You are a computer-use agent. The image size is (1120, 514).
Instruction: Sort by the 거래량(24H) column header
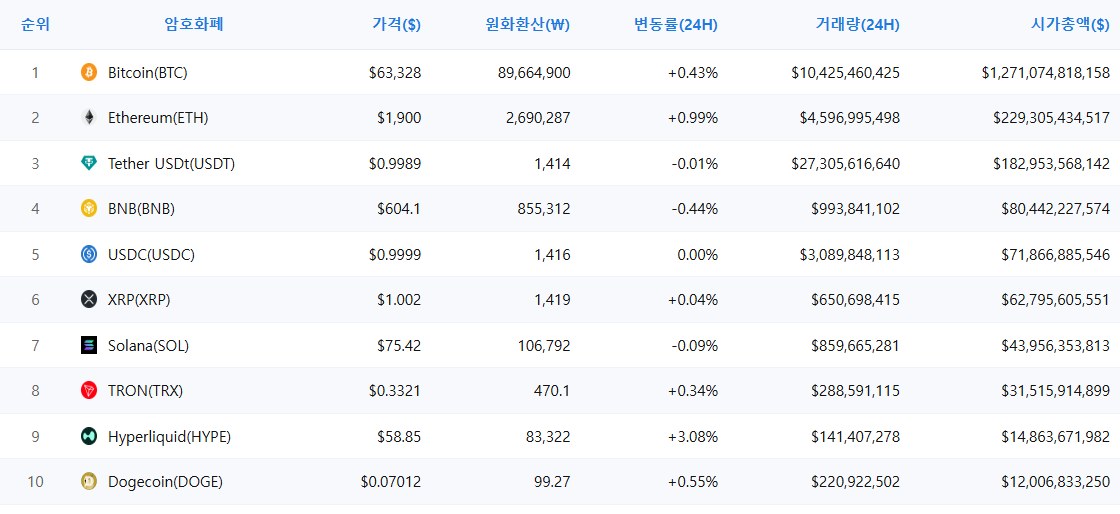coord(857,25)
